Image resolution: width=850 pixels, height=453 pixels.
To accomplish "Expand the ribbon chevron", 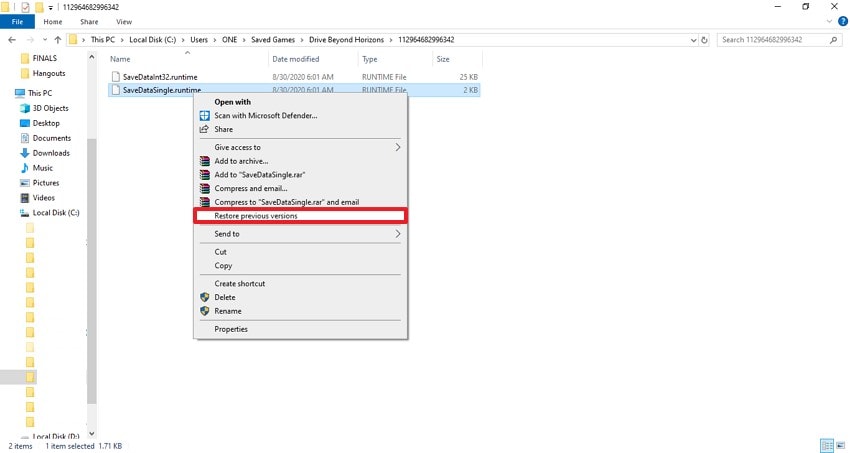I will pos(829,22).
